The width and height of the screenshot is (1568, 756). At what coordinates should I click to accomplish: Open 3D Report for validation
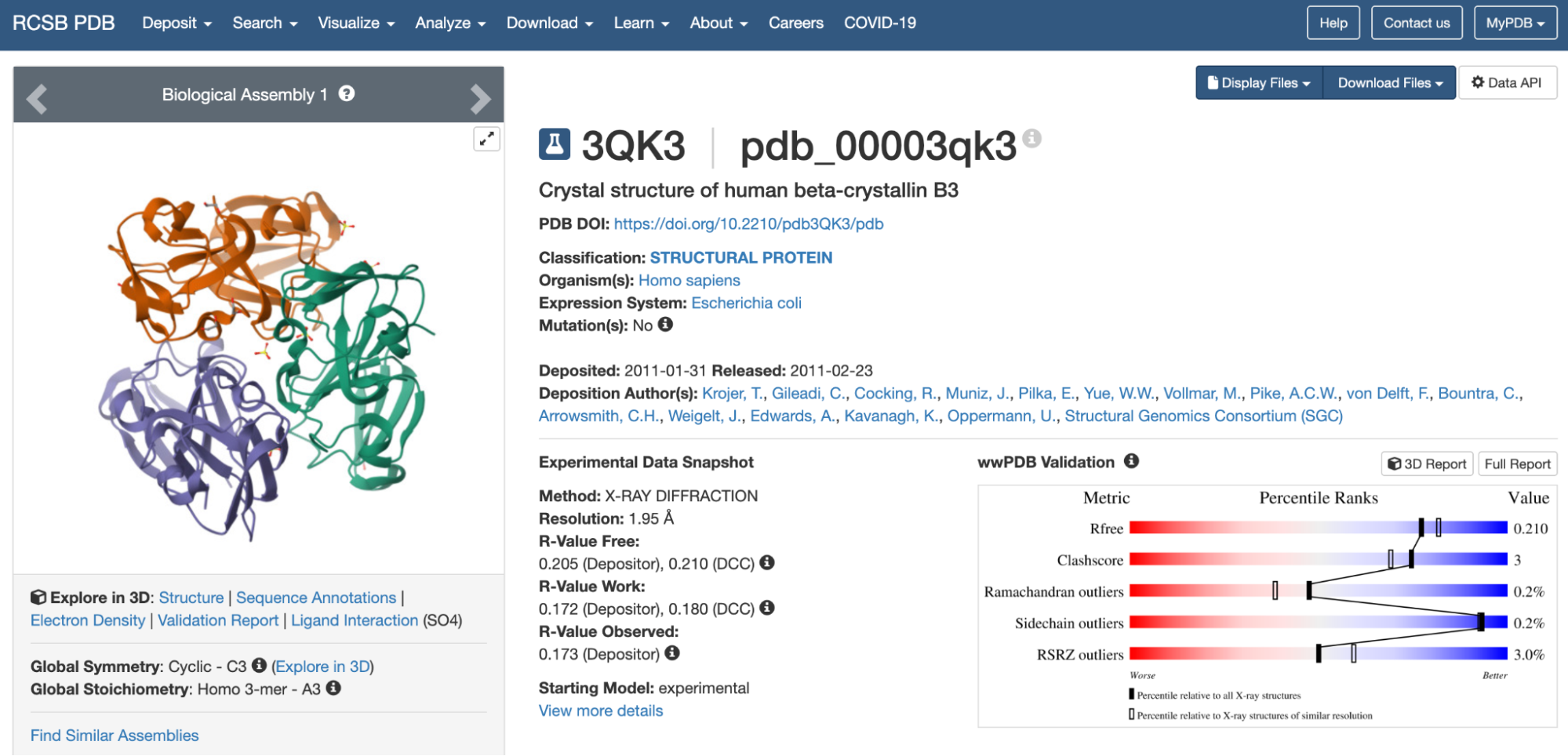coord(1427,463)
